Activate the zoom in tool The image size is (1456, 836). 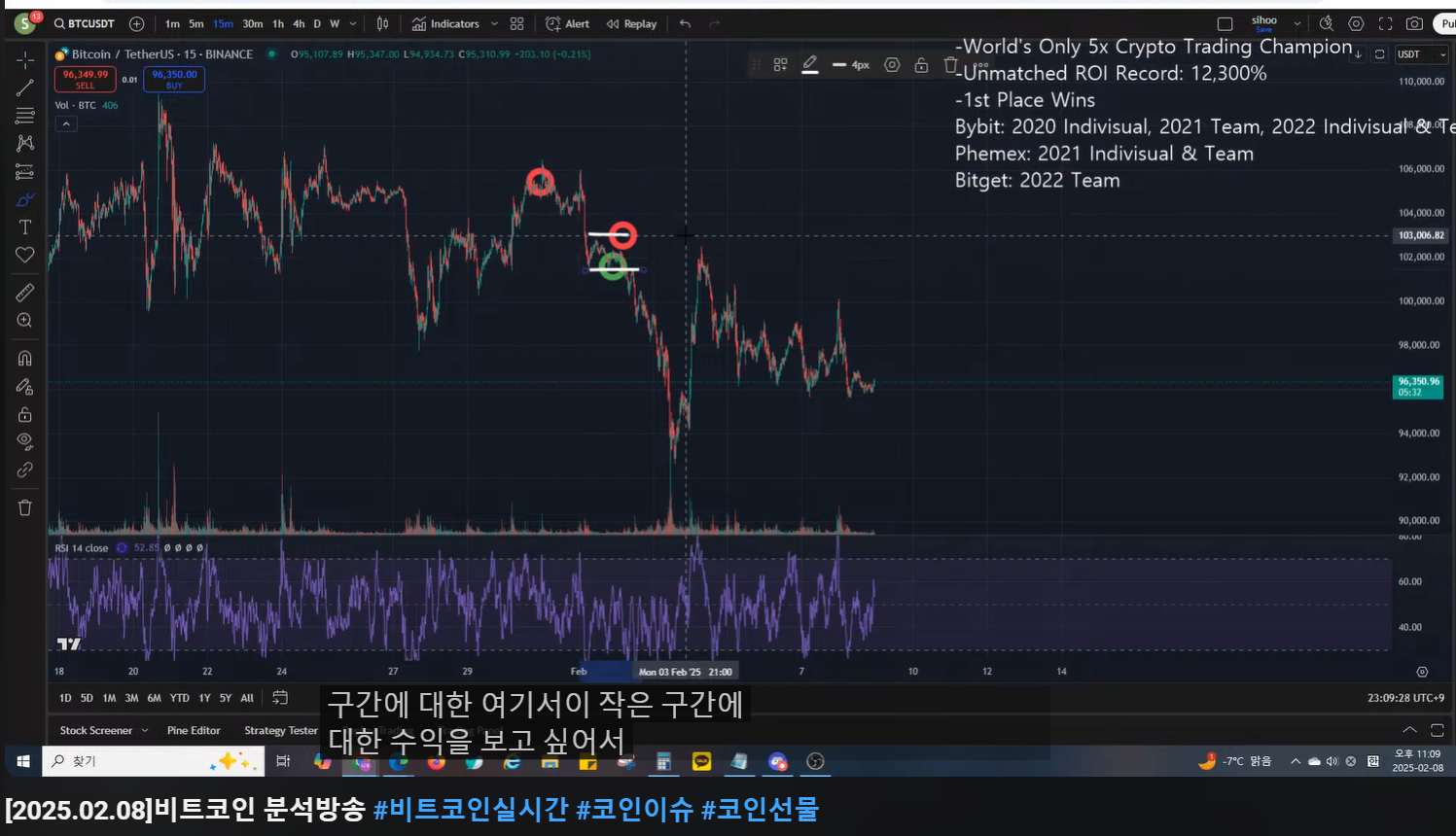coord(25,320)
